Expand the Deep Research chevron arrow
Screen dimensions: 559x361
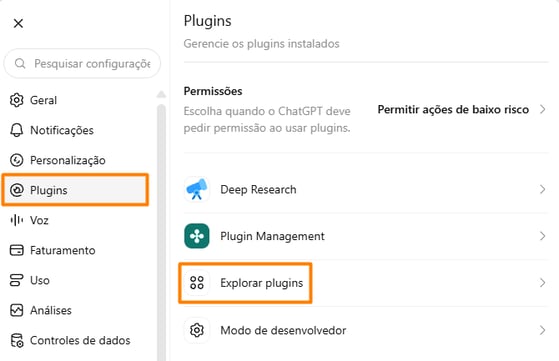click(542, 189)
